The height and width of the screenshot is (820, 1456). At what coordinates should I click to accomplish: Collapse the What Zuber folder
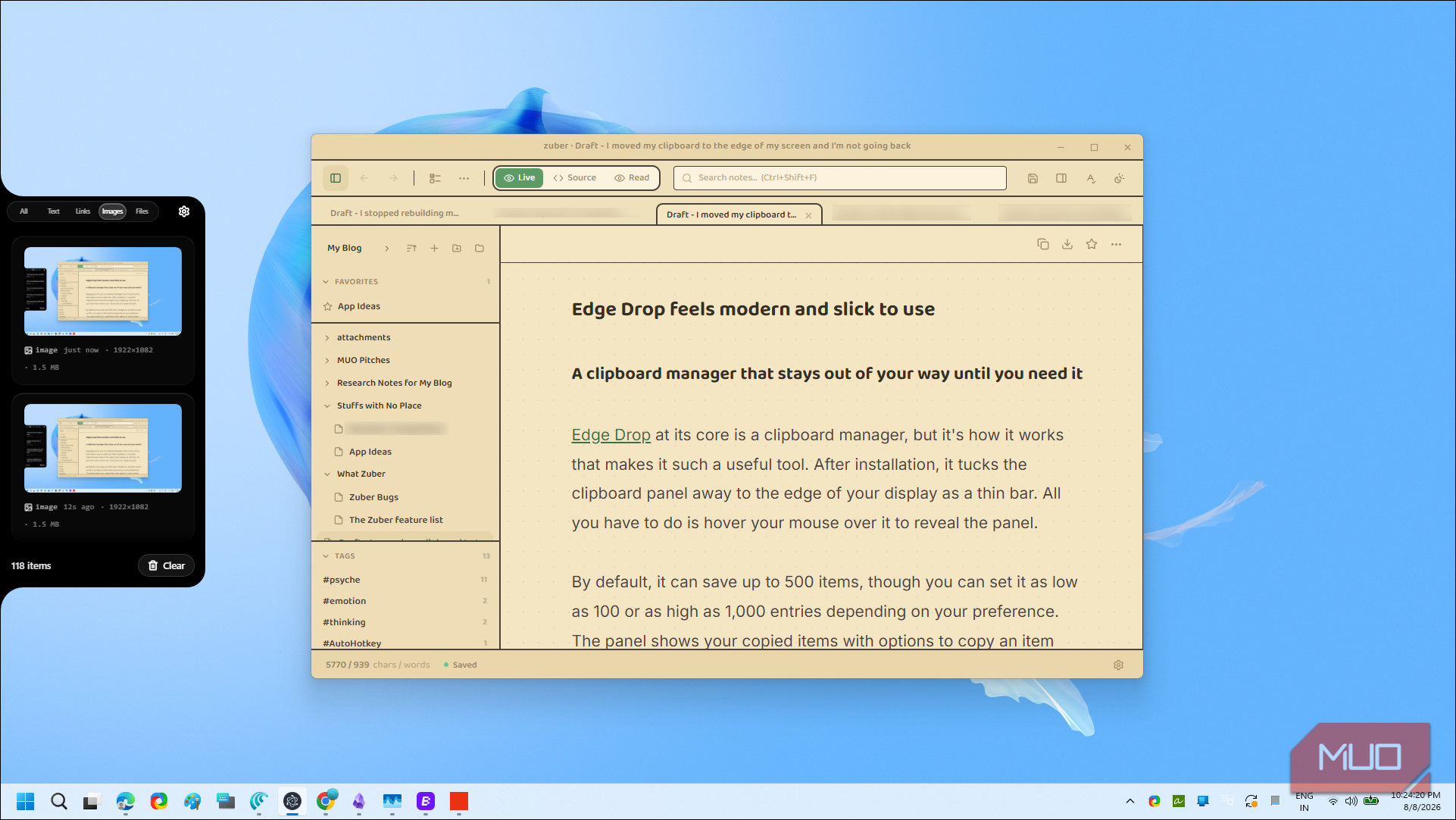327,474
